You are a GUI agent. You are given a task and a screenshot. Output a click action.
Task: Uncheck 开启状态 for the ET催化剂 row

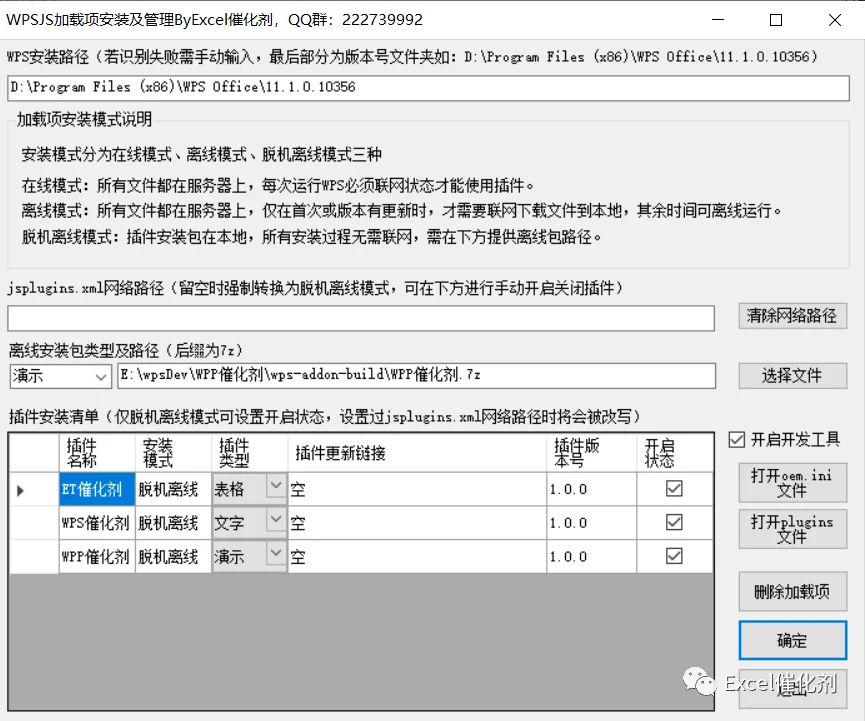(674, 488)
